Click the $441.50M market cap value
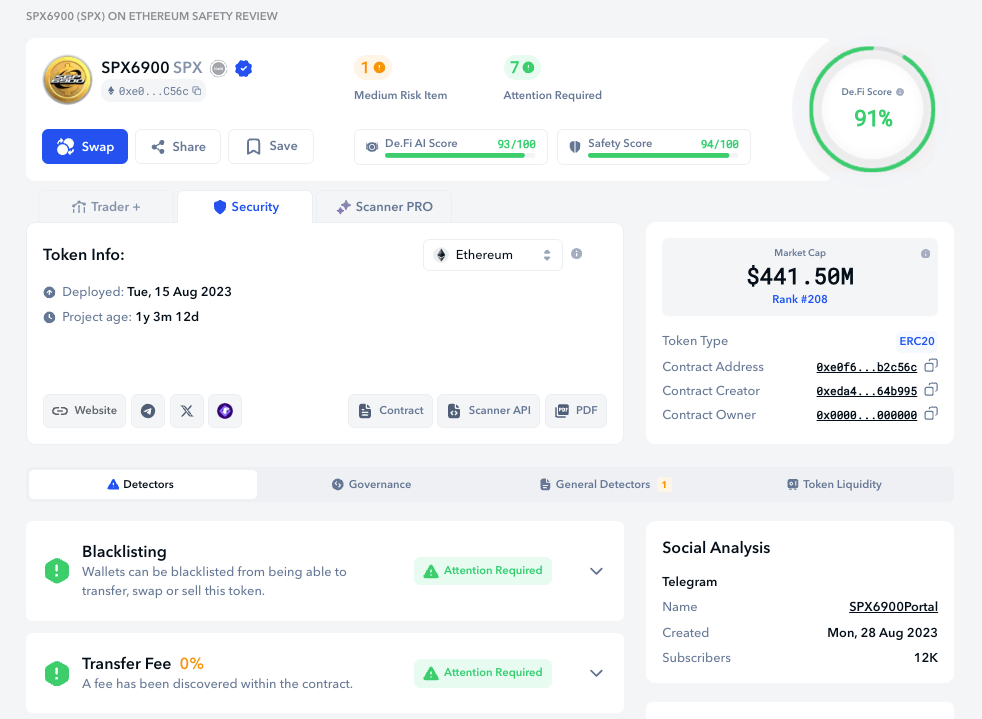 800,276
